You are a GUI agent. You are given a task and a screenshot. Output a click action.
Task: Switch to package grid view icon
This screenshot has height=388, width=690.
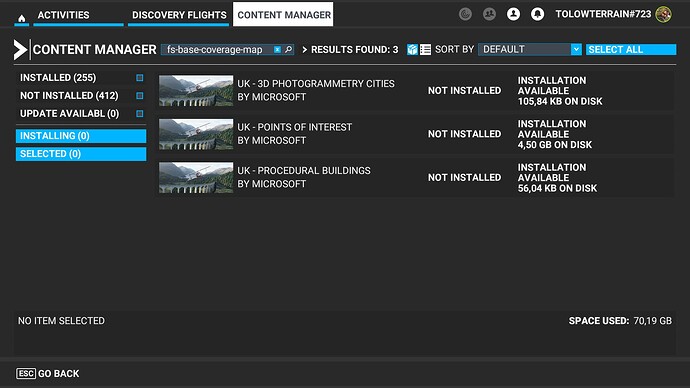tap(412, 49)
